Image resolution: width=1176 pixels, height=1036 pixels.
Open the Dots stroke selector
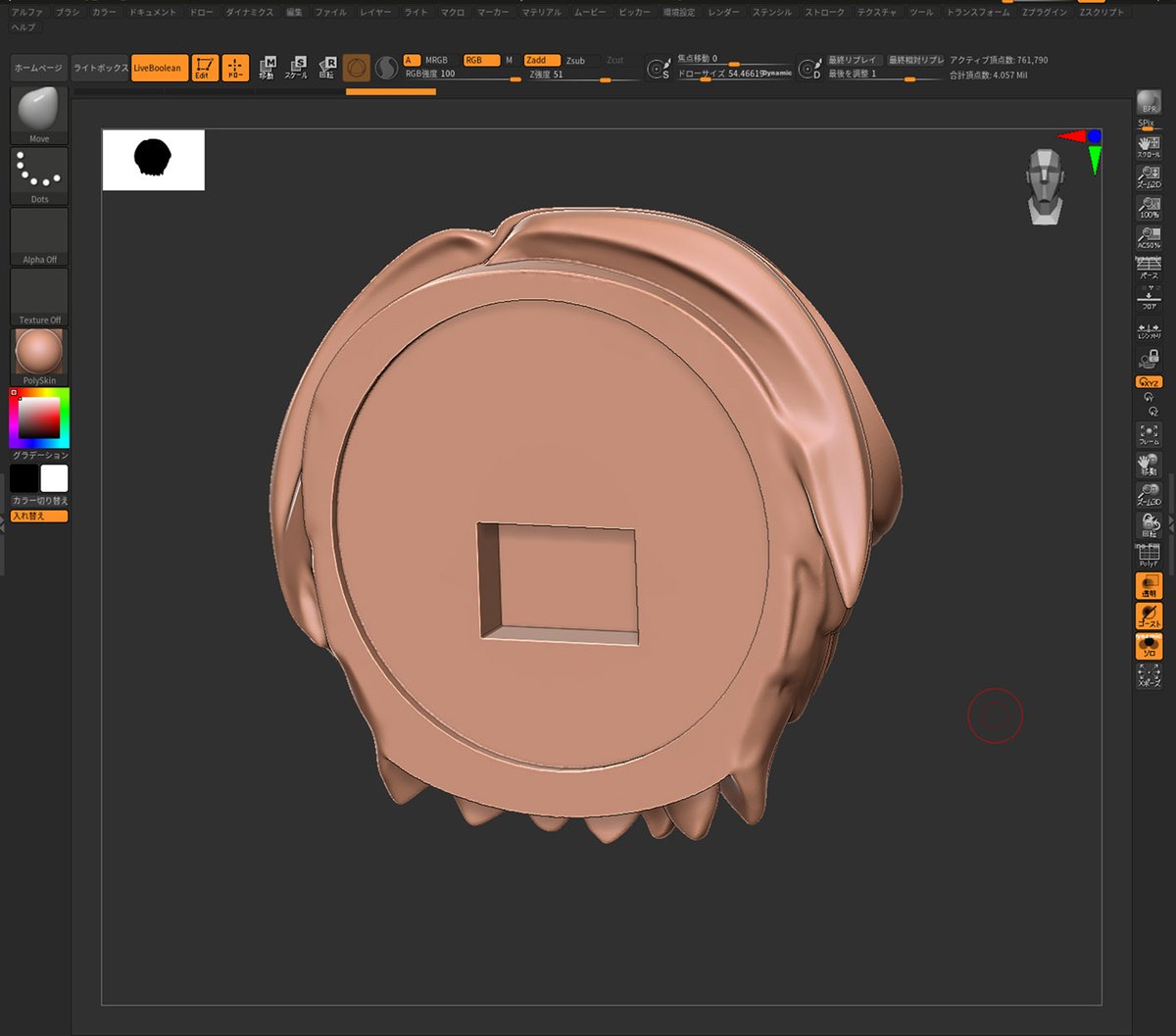pos(39,175)
